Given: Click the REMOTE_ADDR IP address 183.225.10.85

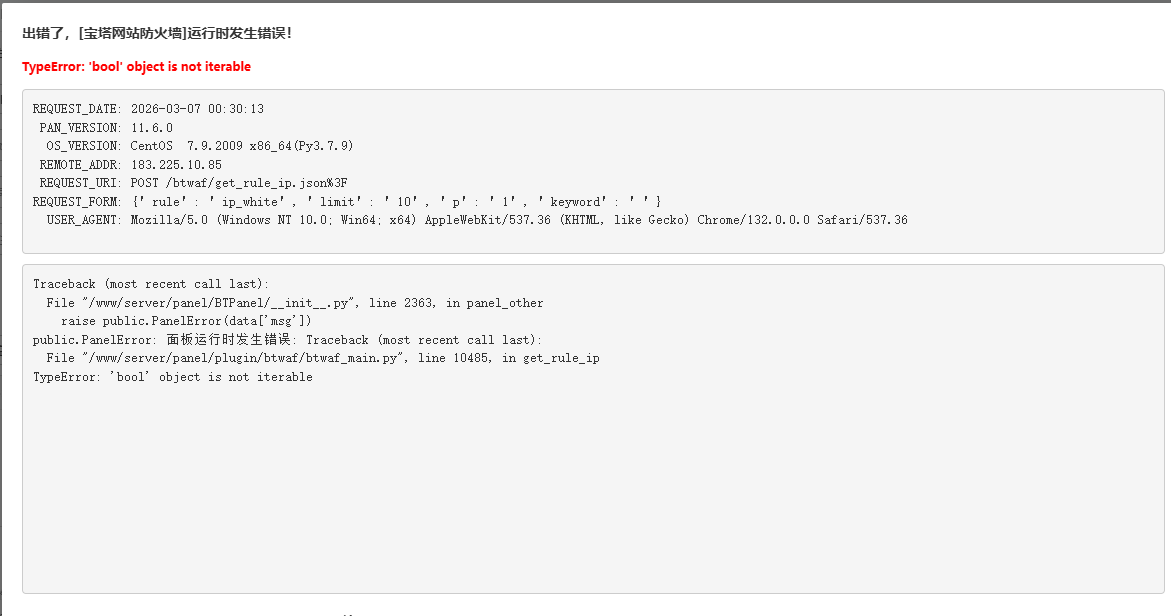Looking at the screenshot, I should click(176, 165).
